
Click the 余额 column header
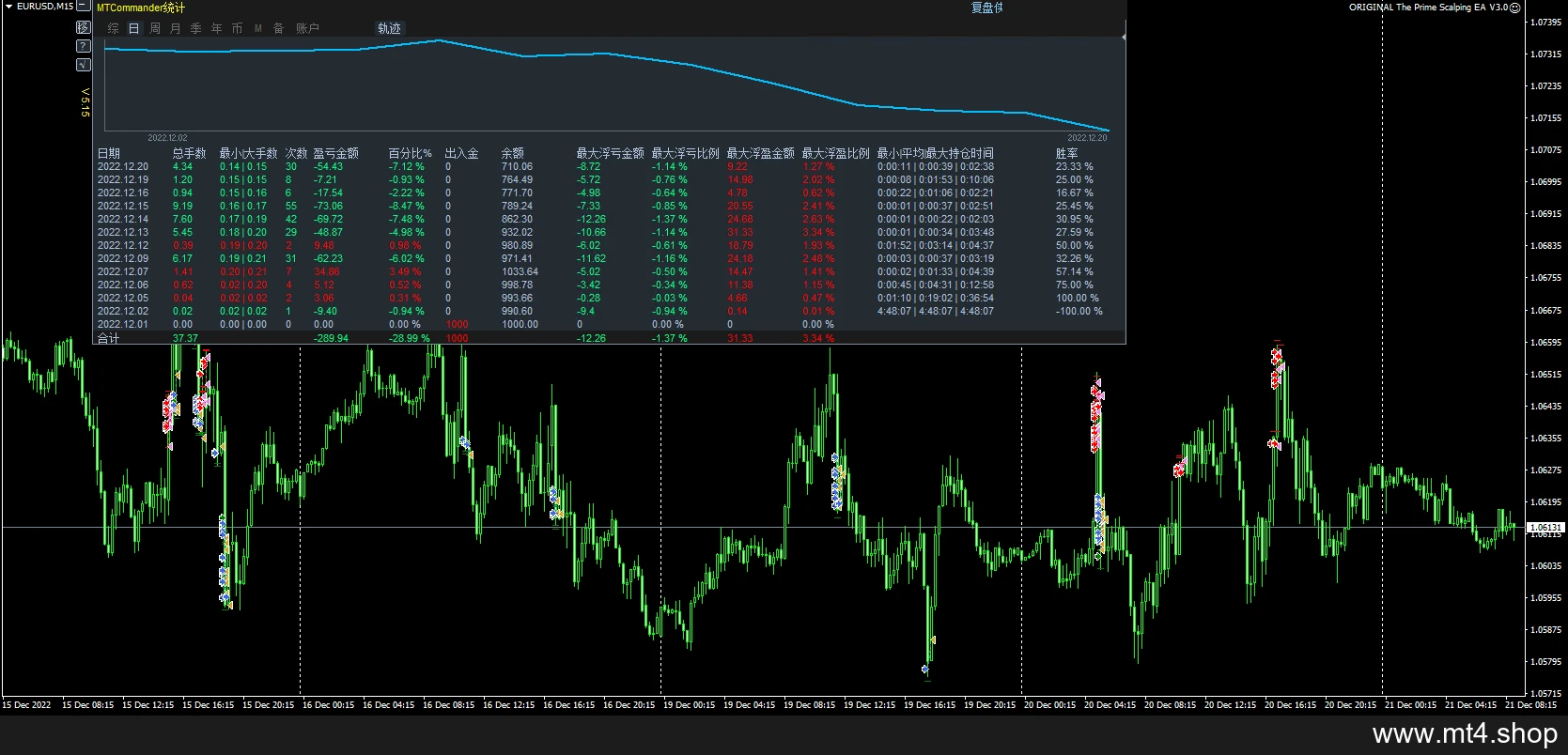513,153
